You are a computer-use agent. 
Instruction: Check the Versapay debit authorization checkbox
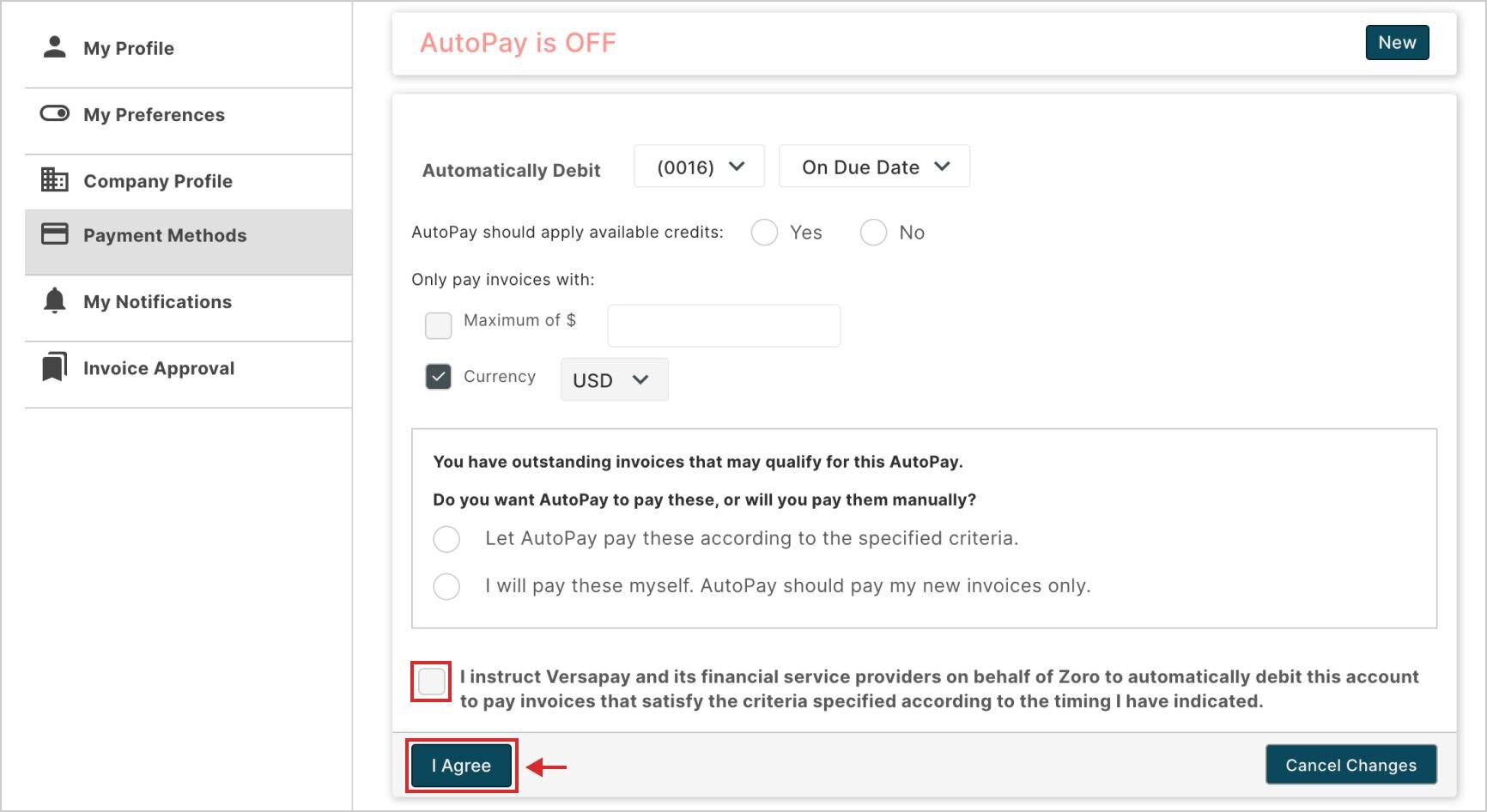pos(431,682)
